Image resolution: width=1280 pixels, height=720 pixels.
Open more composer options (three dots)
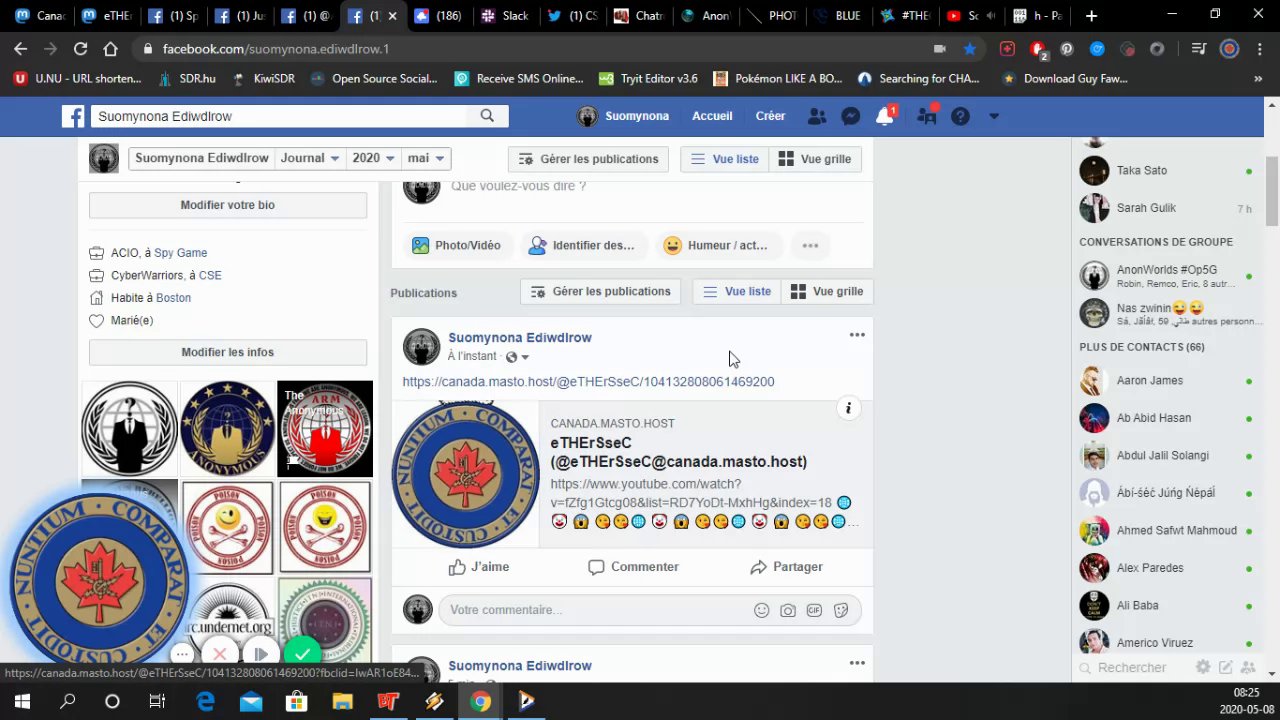(x=810, y=245)
